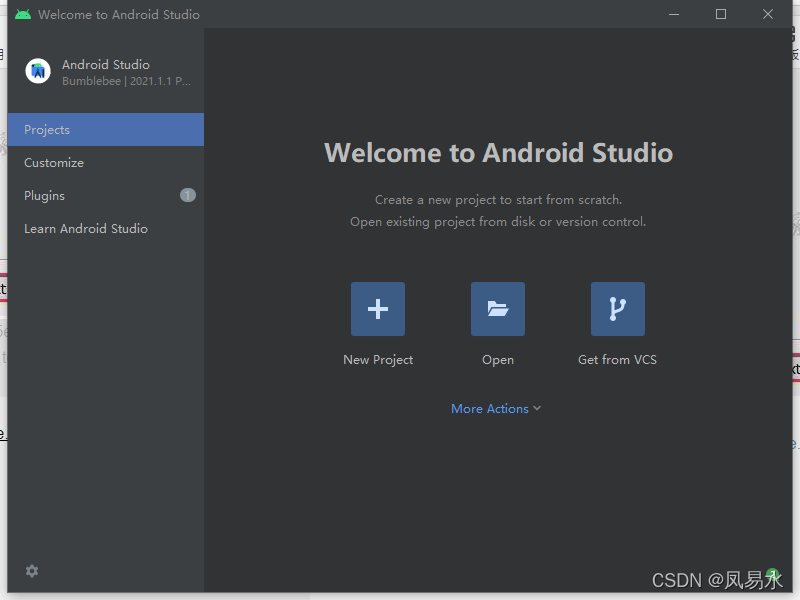
Task: Click the New Project plus icon
Action: click(x=378, y=309)
